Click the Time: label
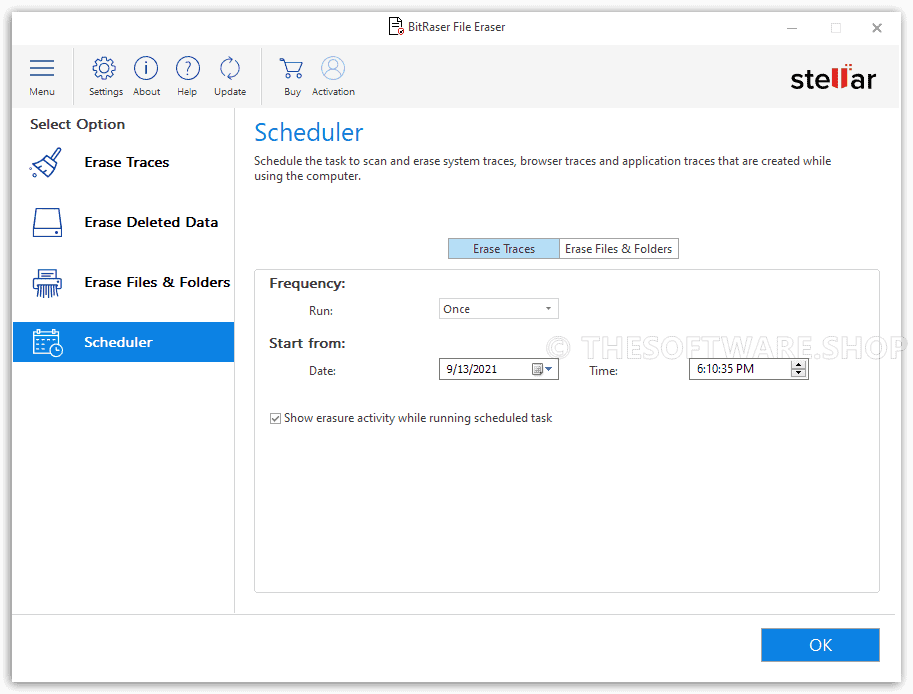The width and height of the screenshot is (913, 694). 603,371
